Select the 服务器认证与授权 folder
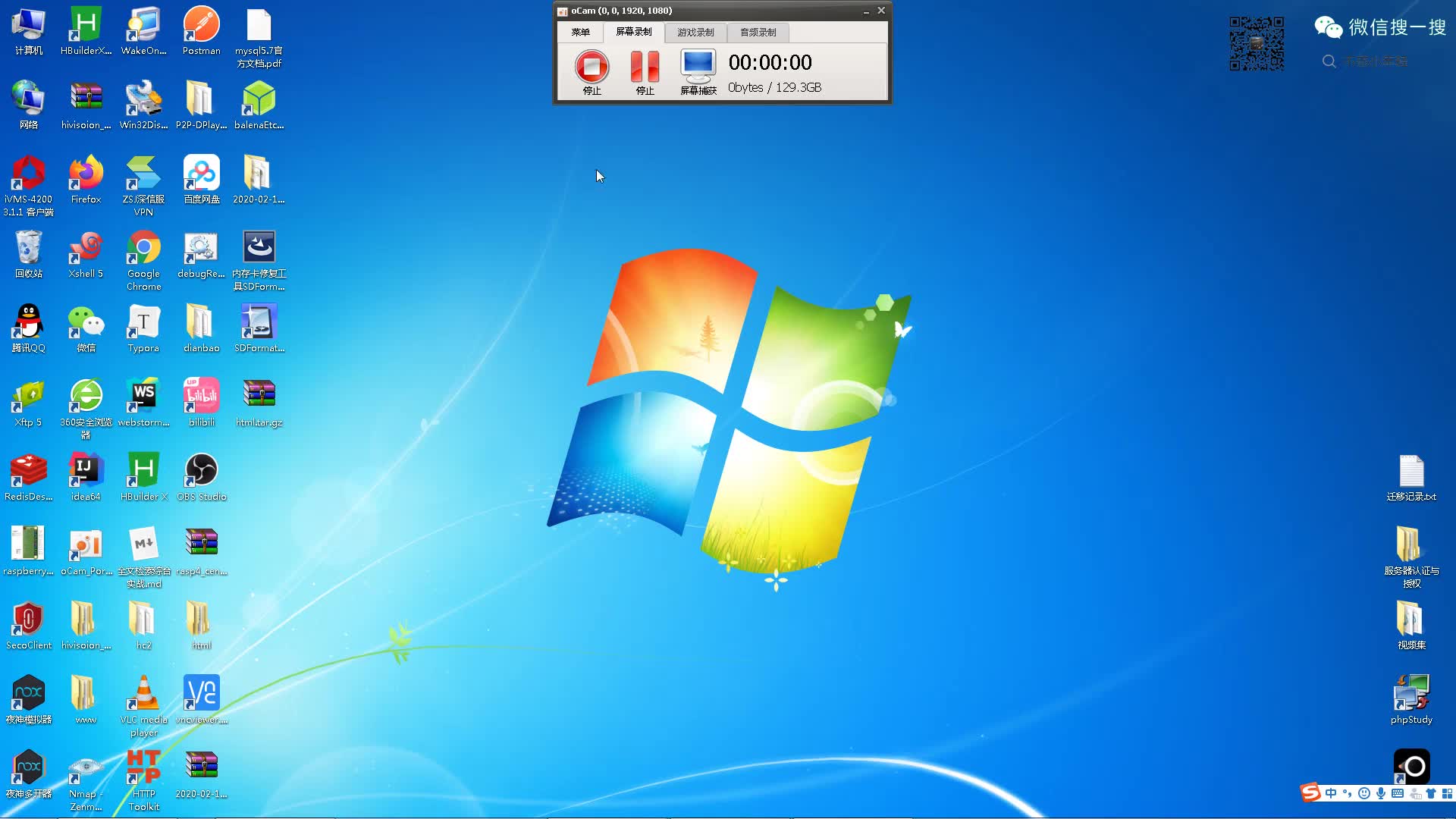This screenshot has height=819, width=1456. coord(1411,558)
